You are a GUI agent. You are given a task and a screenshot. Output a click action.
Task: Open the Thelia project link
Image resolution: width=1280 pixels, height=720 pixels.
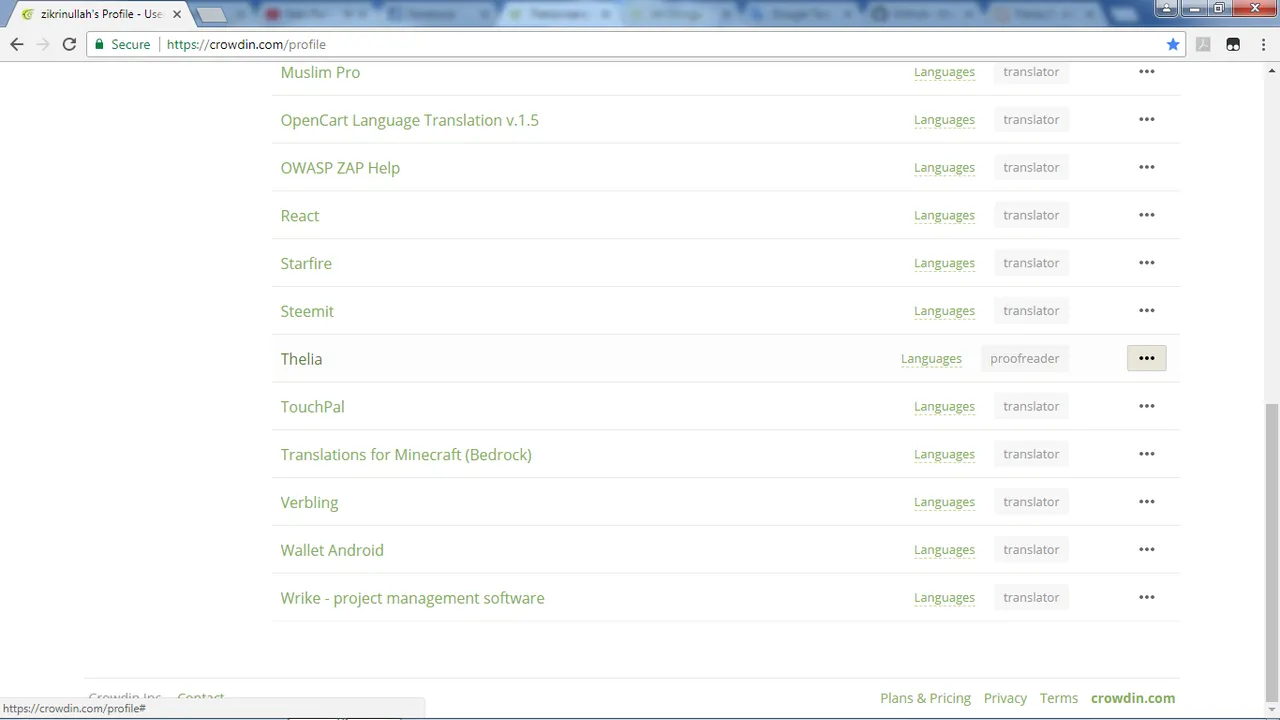tap(301, 359)
